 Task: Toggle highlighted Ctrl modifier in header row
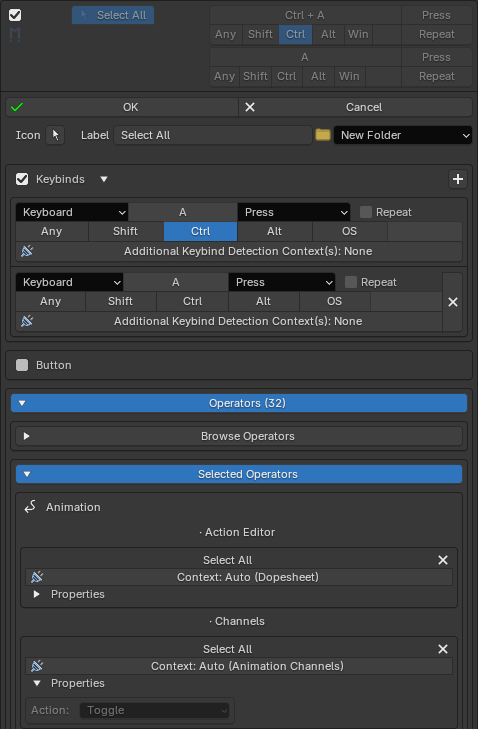(x=296, y=34)
